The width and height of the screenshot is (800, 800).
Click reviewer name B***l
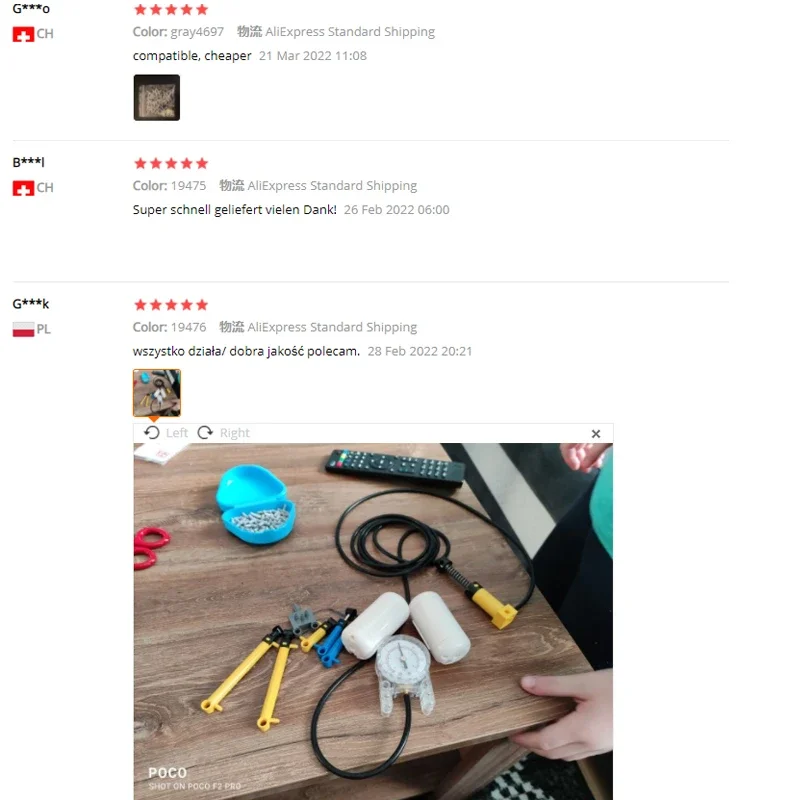click(29, 162)
